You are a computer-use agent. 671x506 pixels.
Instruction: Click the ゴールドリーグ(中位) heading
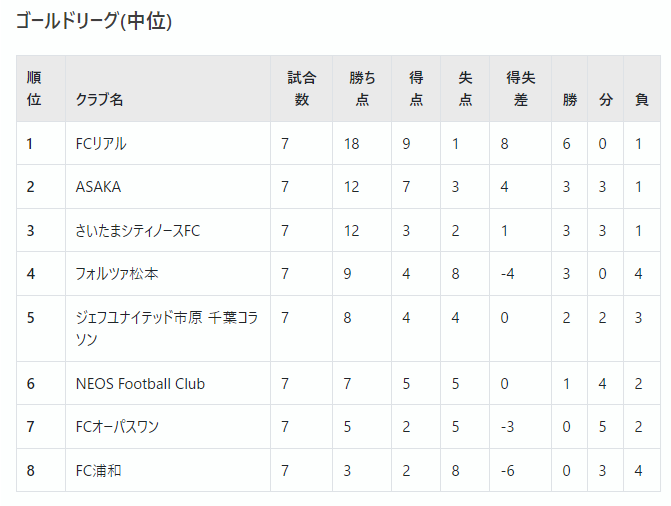pos(94,21)
